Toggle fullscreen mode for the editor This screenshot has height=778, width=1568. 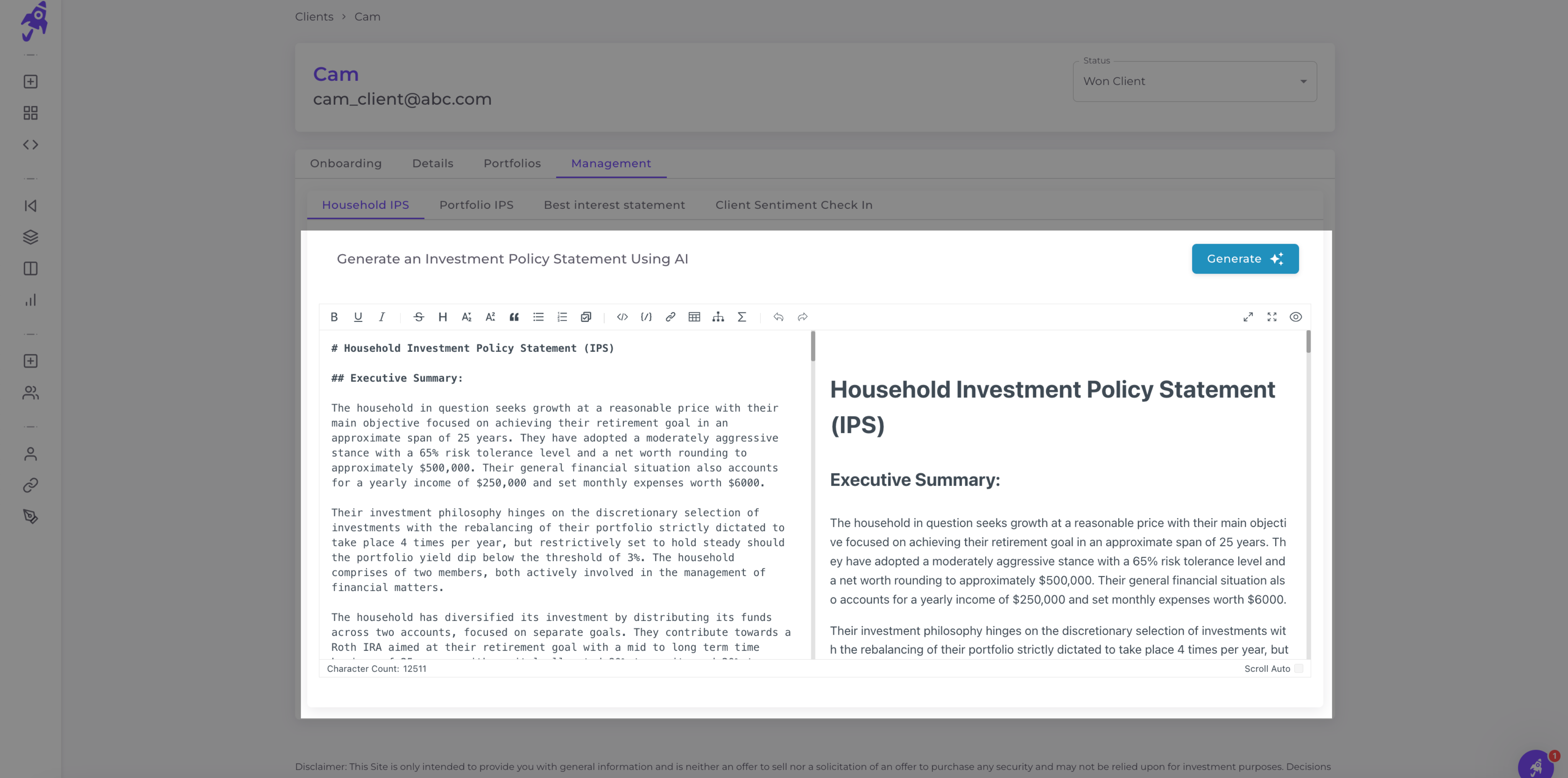point(1271,317)
